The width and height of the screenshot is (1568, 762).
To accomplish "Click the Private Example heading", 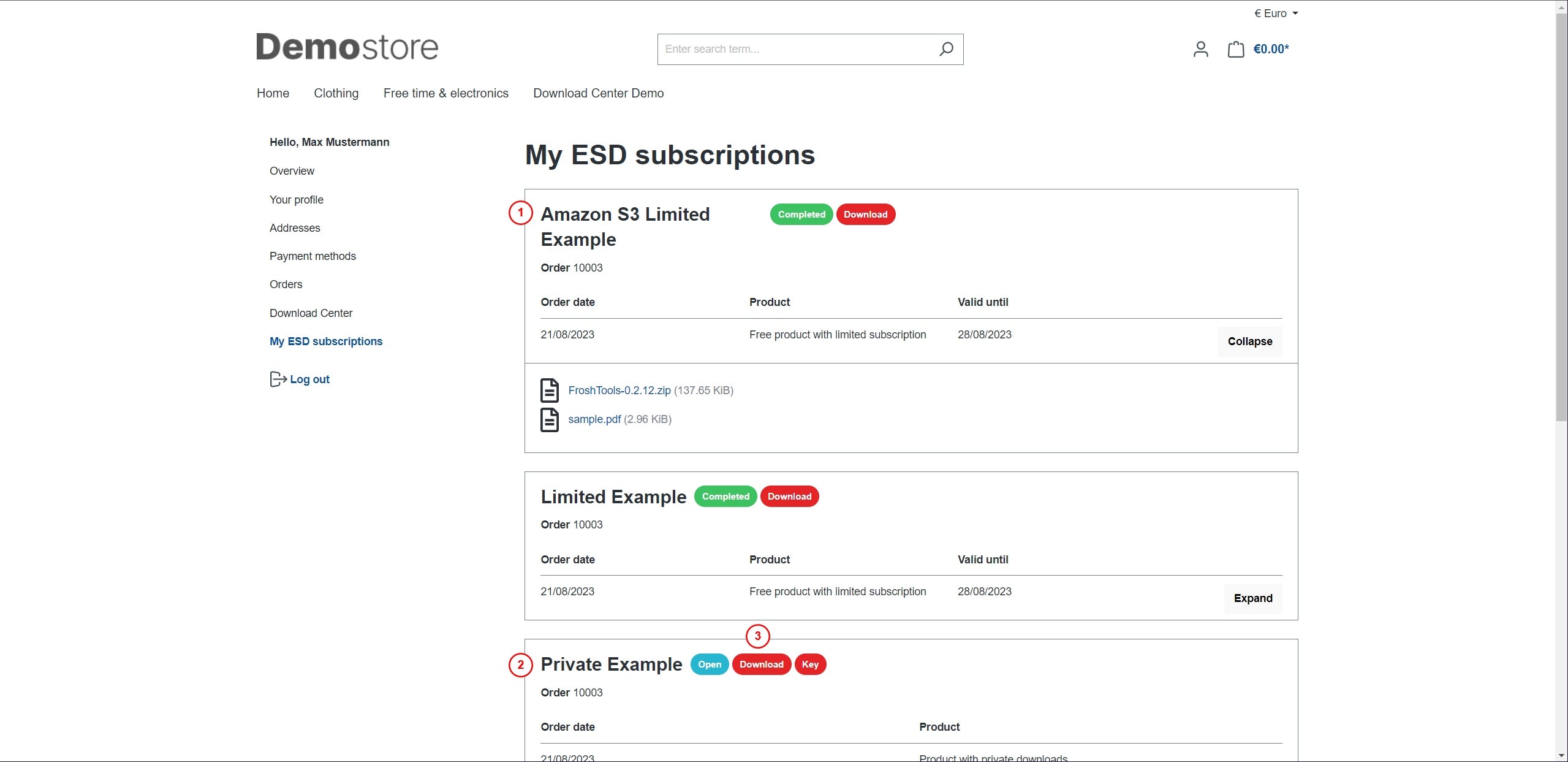I will [612, 665].
